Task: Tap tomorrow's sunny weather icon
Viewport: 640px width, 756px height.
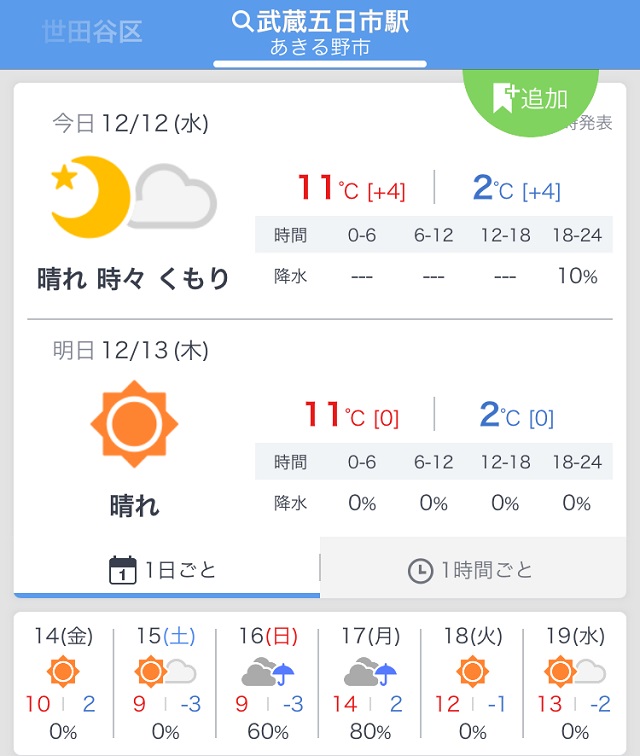Action: coord(134,424)
